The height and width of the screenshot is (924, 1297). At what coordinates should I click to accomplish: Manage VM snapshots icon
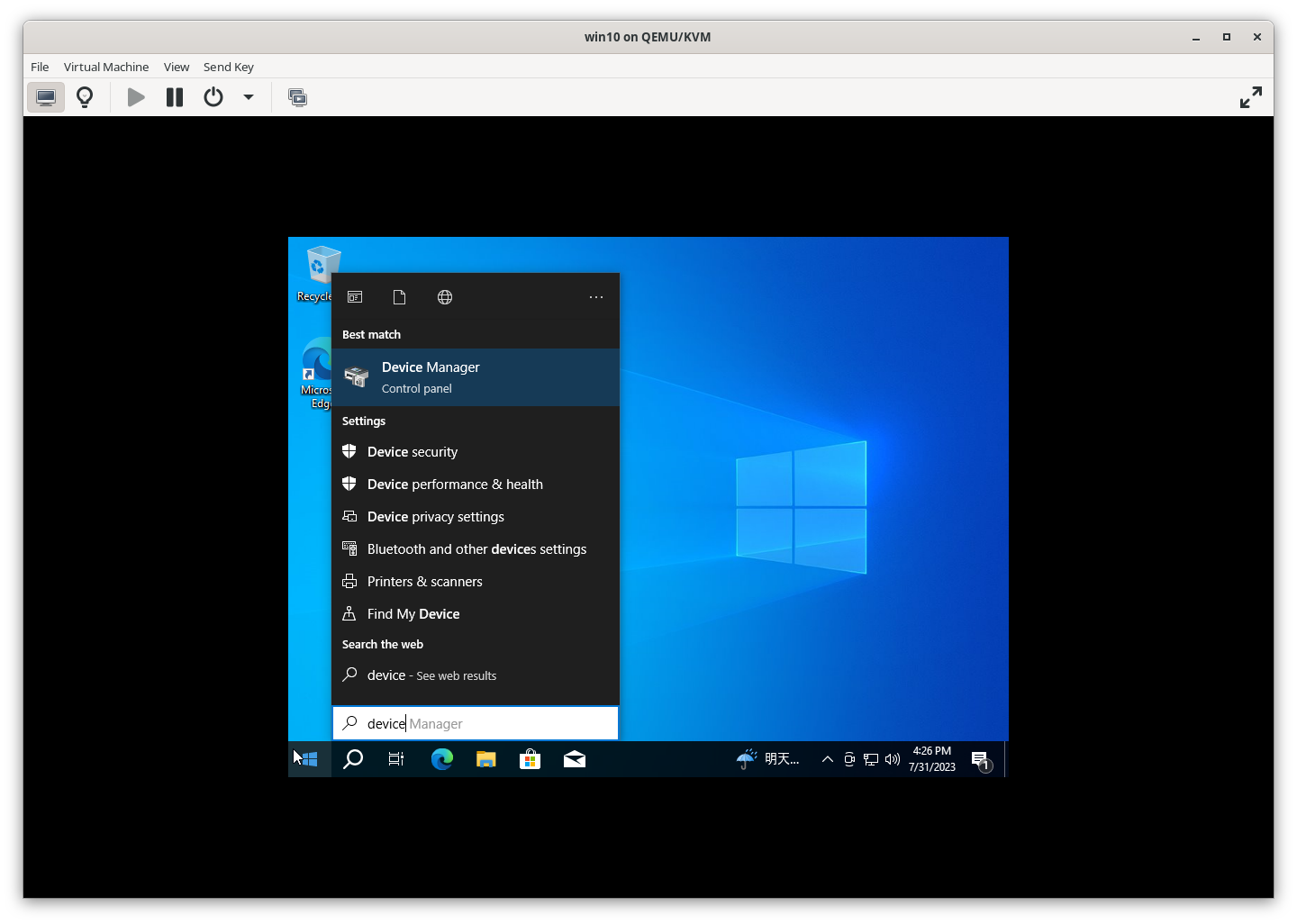coord(297,97)
